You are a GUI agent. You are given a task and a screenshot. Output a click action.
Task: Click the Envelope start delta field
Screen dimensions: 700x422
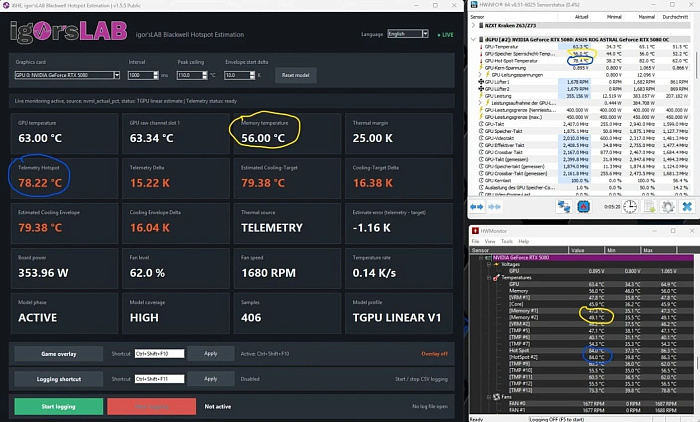coord(240,75)
